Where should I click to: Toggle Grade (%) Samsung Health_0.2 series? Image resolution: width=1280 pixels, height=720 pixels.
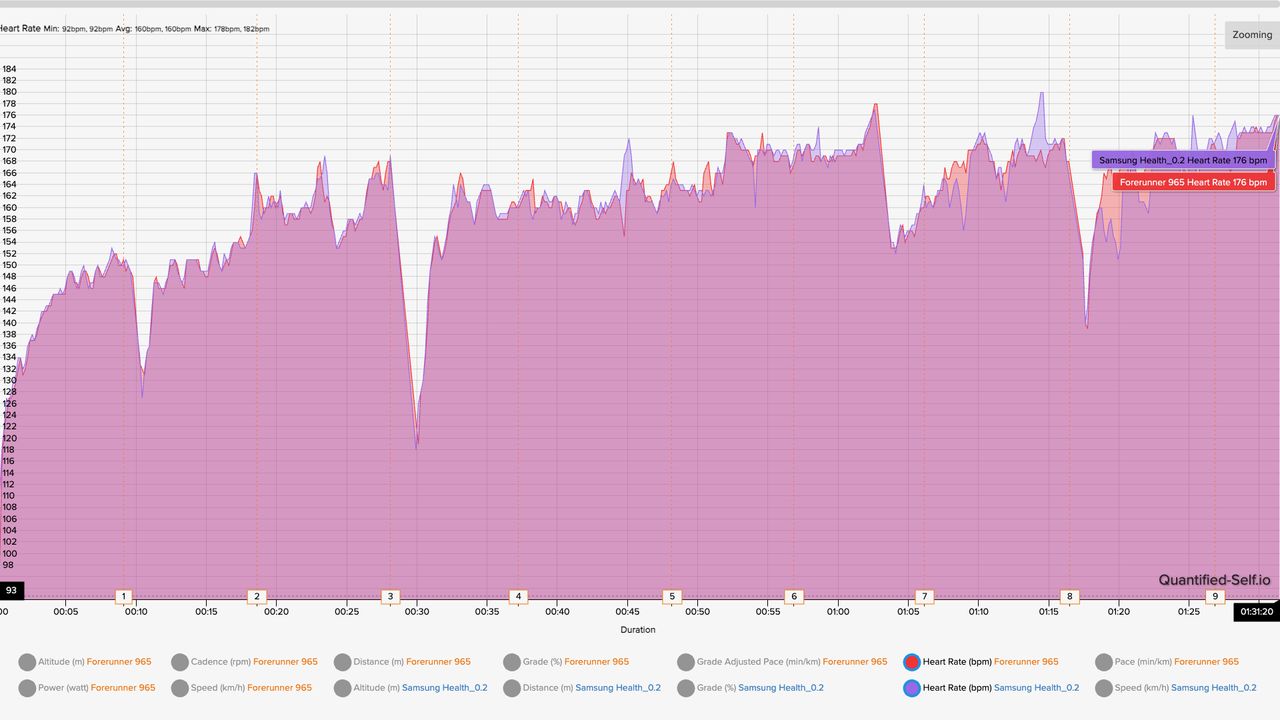750,688
